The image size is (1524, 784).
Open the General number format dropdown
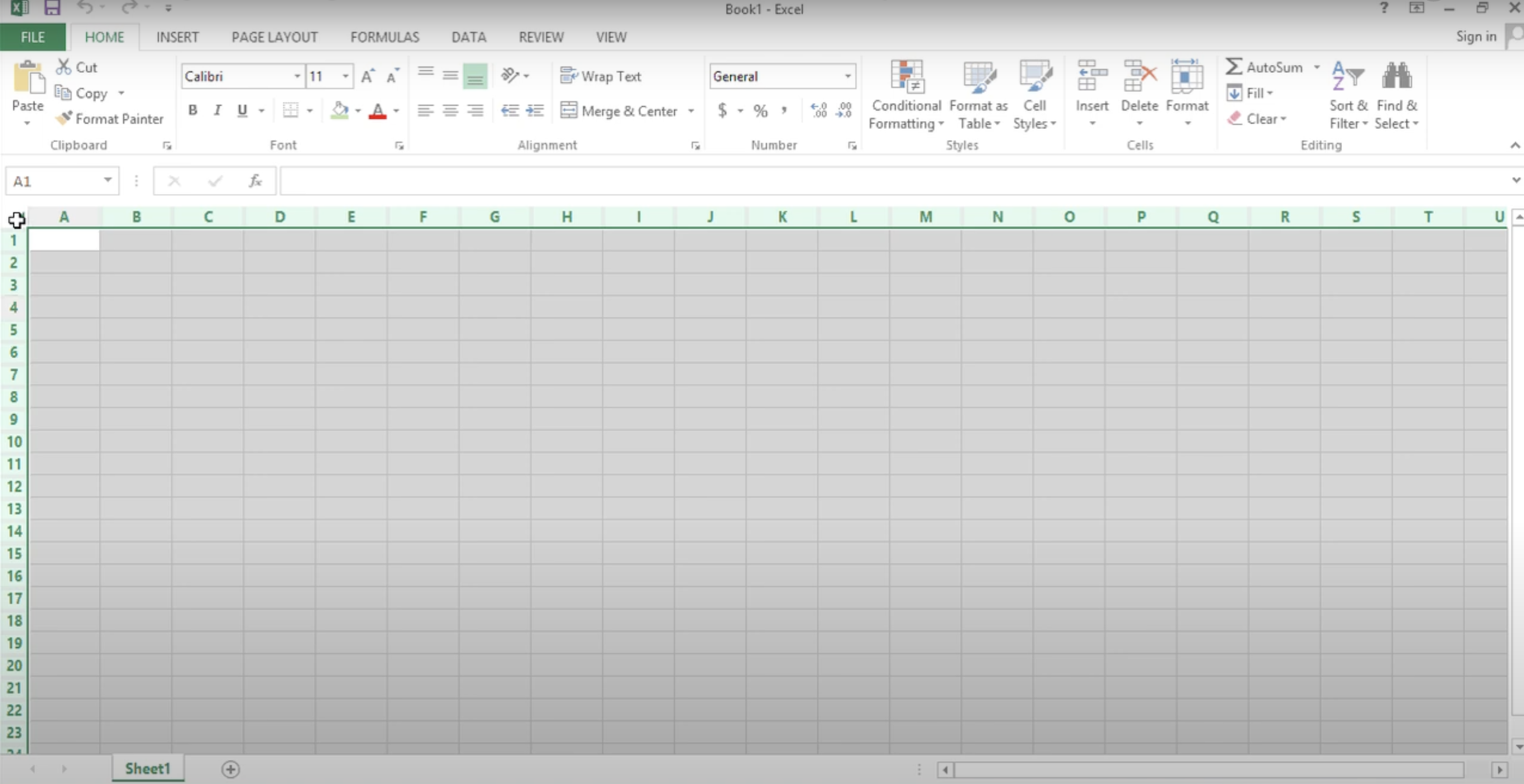click(847, 76)
